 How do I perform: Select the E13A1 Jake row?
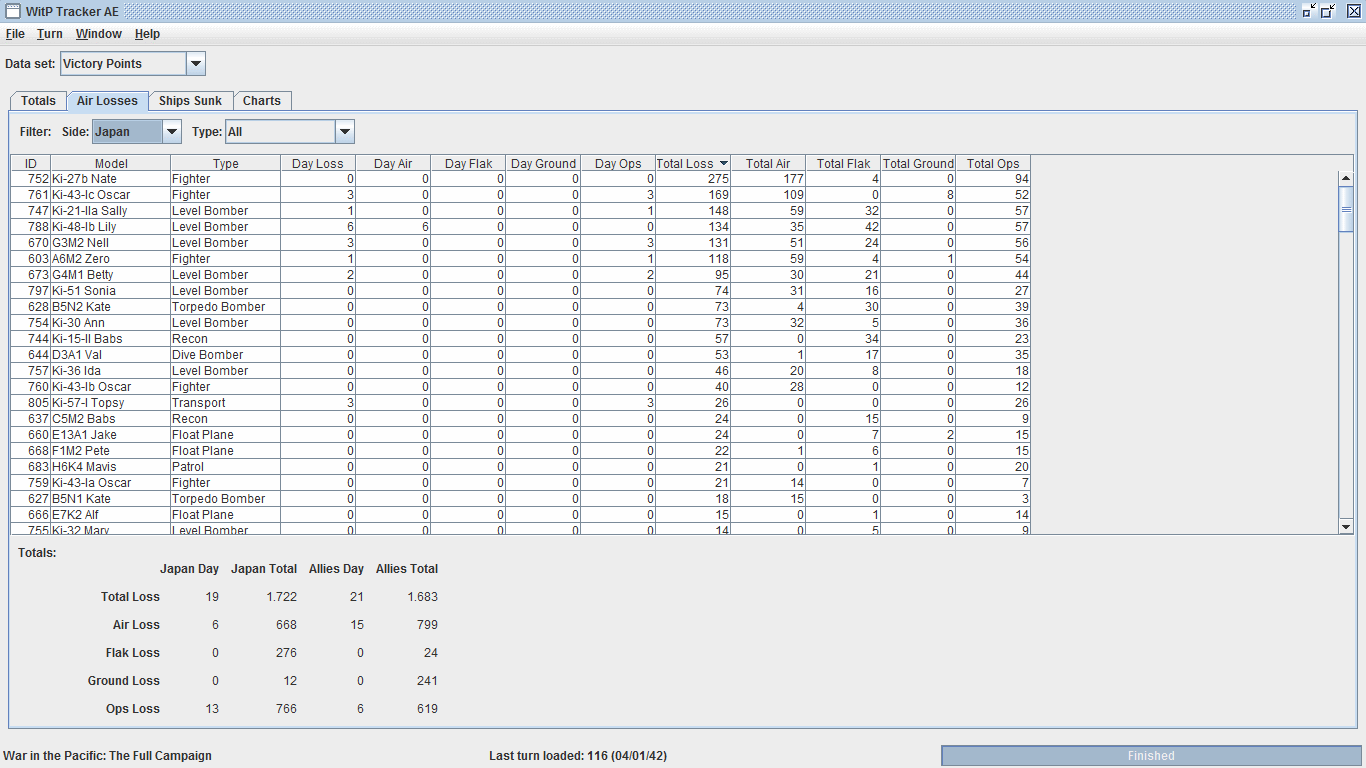tap(521, 435)
